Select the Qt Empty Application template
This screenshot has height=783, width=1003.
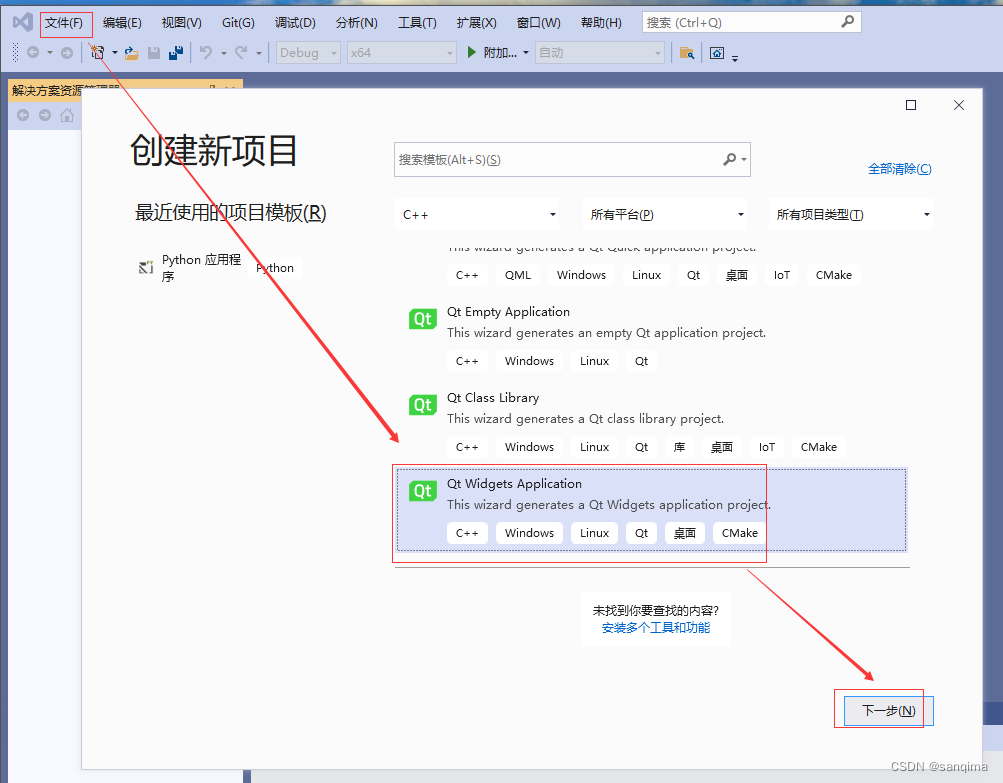651,338
